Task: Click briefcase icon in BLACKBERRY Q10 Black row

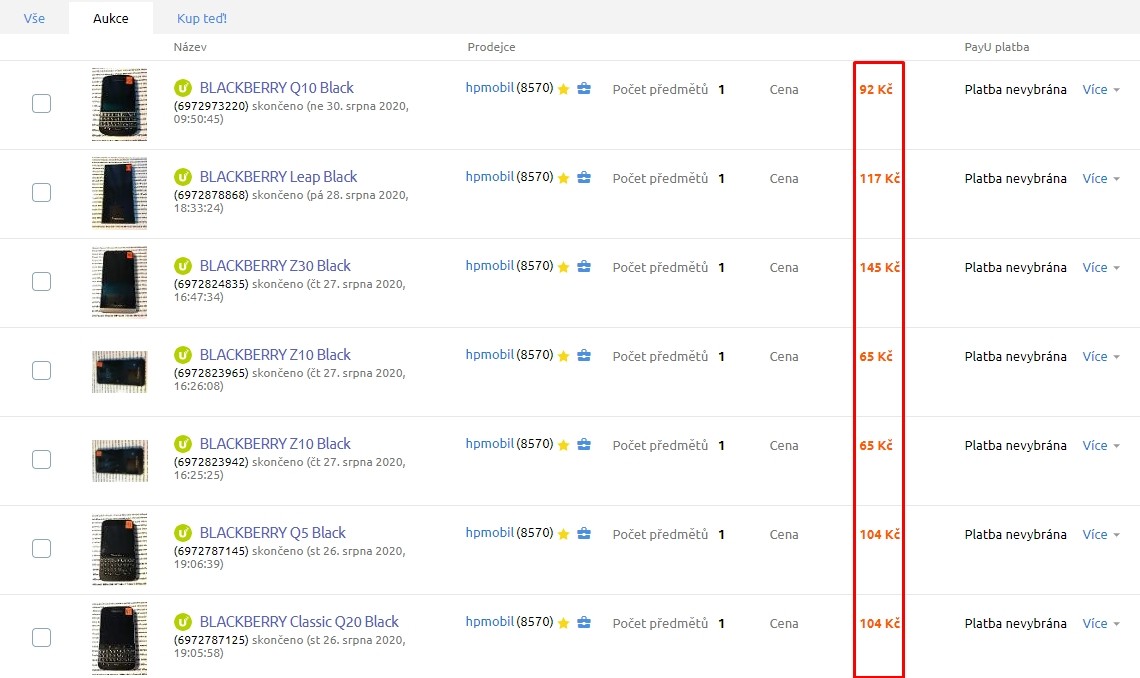Action: [584, 89]
